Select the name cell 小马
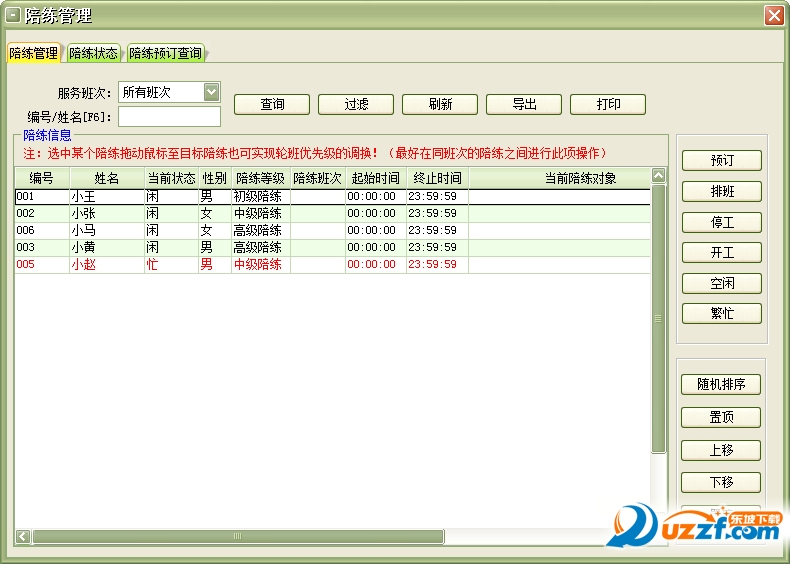The width and height of the screenshot is (790, 564). pos(107,231)
